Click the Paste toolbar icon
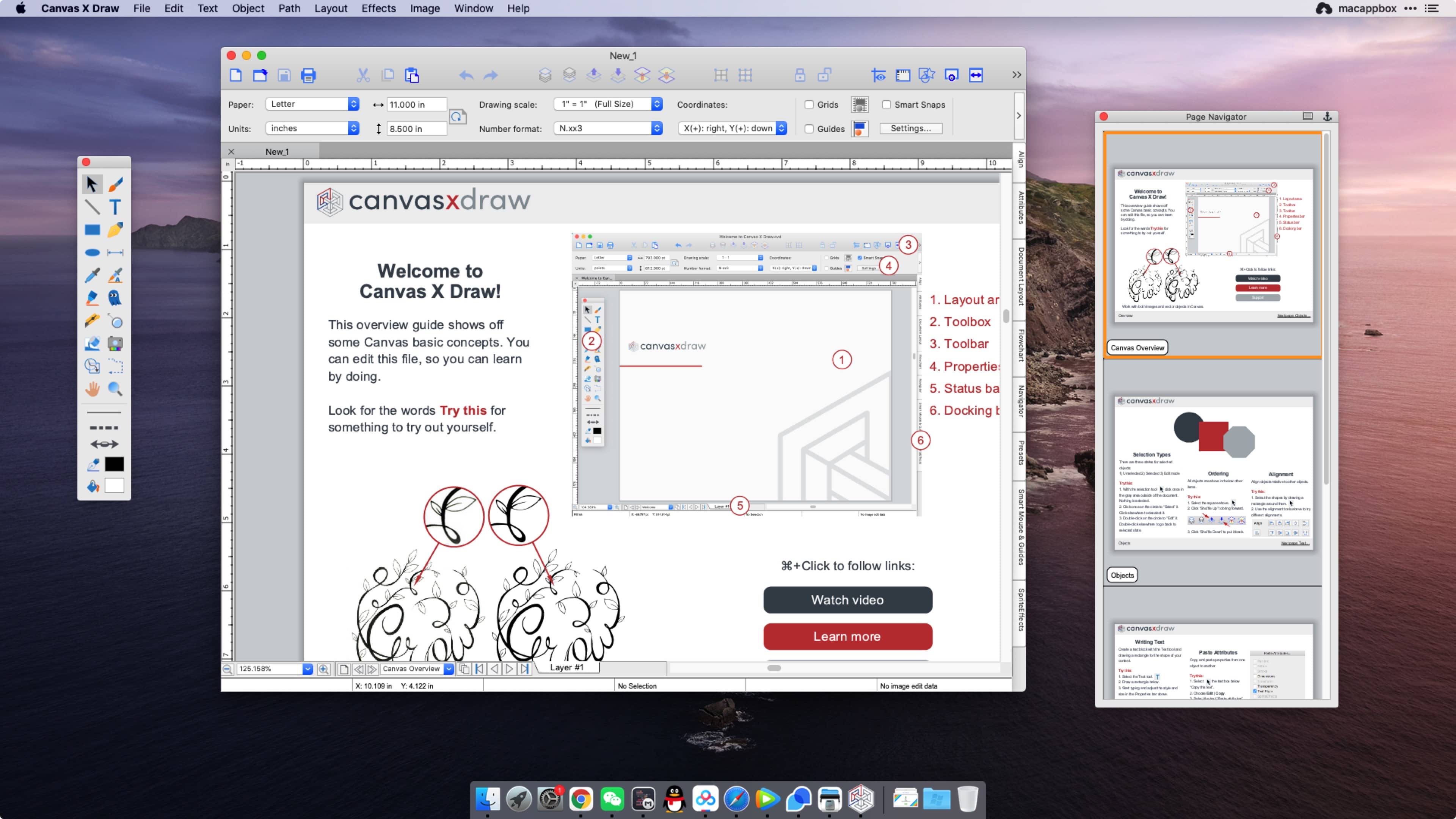 411,75
